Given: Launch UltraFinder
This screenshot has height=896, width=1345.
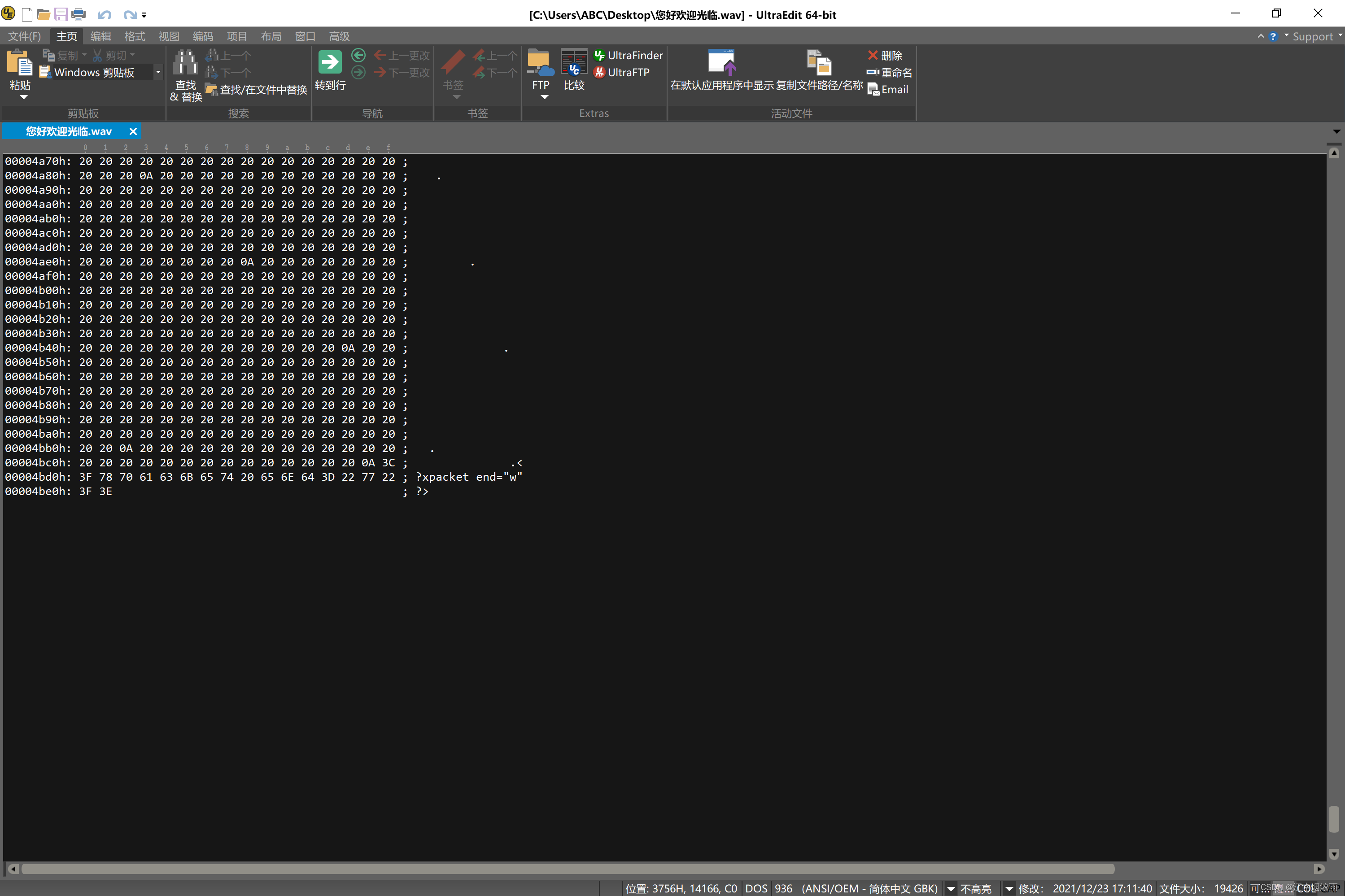Looking at the screenshot, I should click(628, 56).
